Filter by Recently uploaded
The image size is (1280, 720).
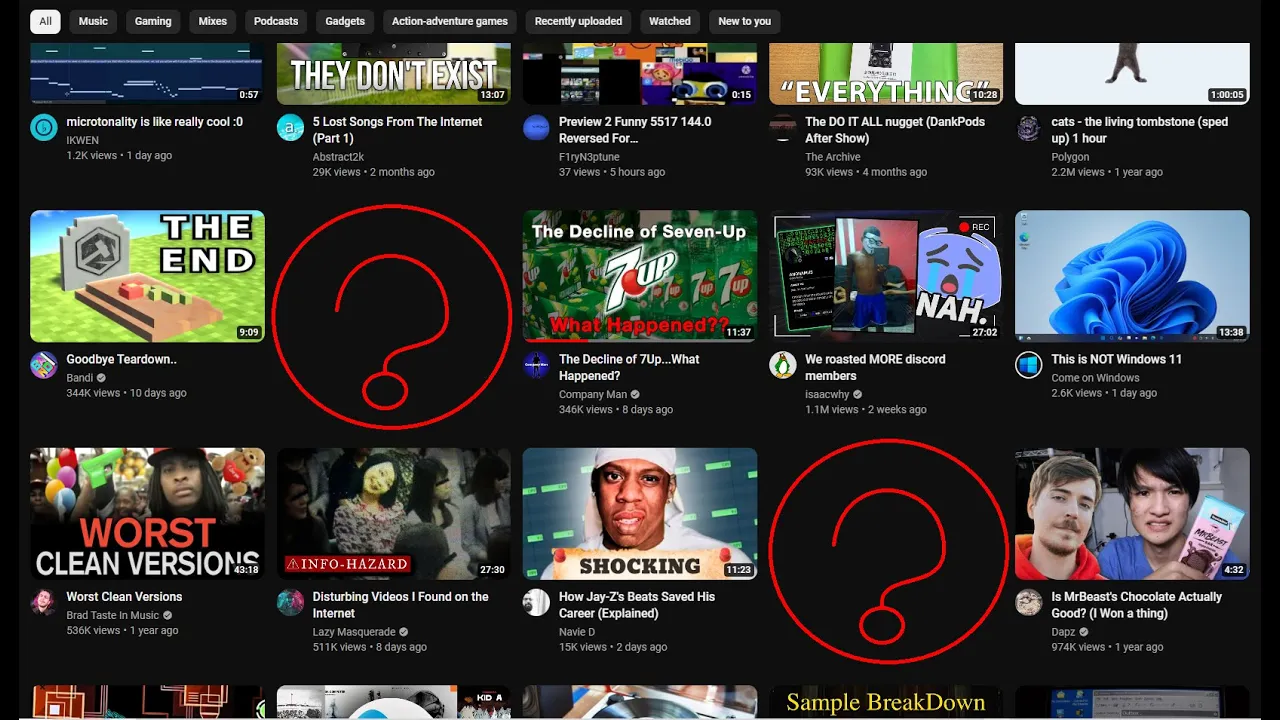click(x=578, y=21)
